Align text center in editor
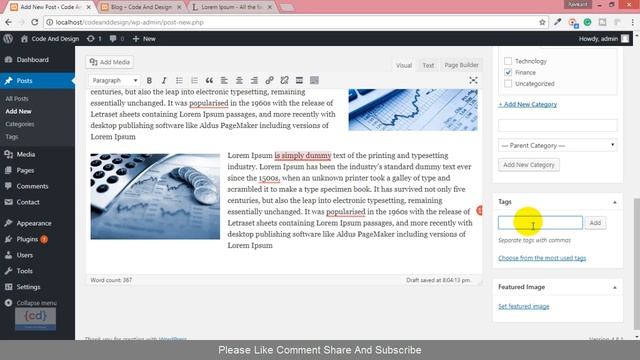The width and height of the screenshot is (640, 360). click(x=239, y=80)
